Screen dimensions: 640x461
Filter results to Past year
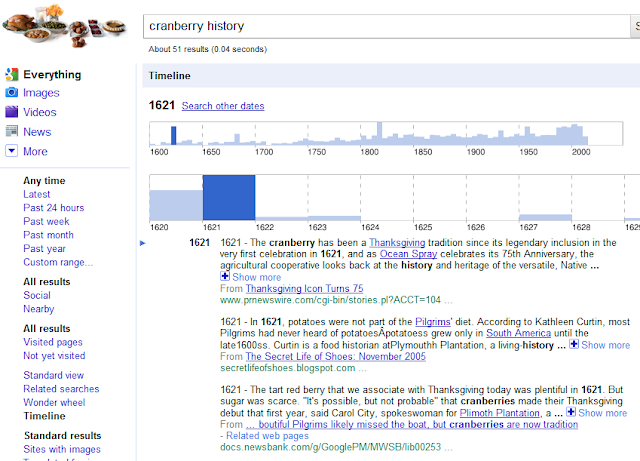click(x=44, y=249)
